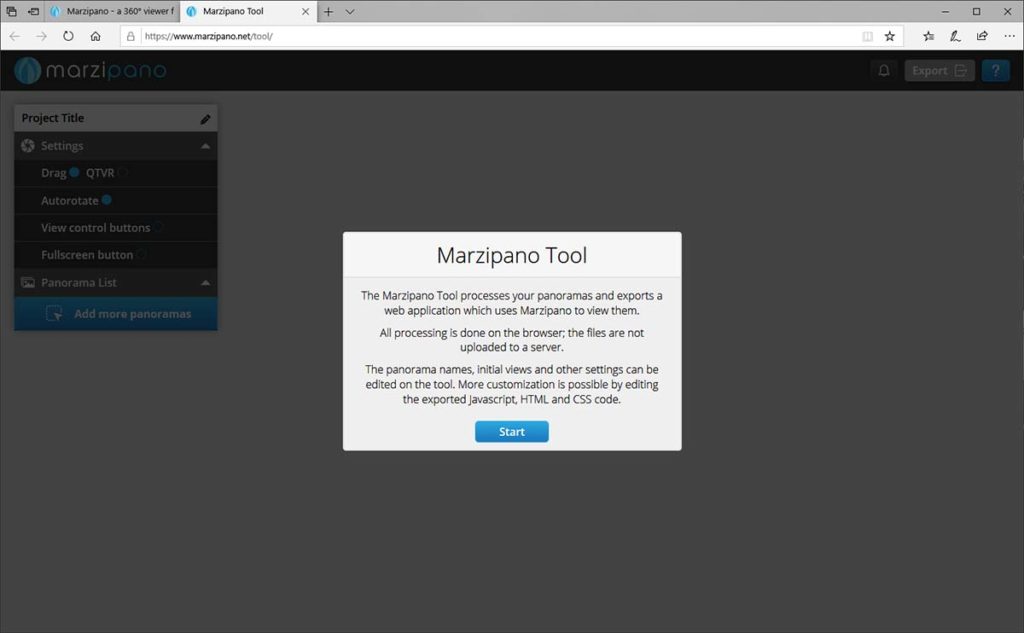This screenshot has width=1024, height=633.
Task: Go forward in browser history
Action: coord(42,36)
